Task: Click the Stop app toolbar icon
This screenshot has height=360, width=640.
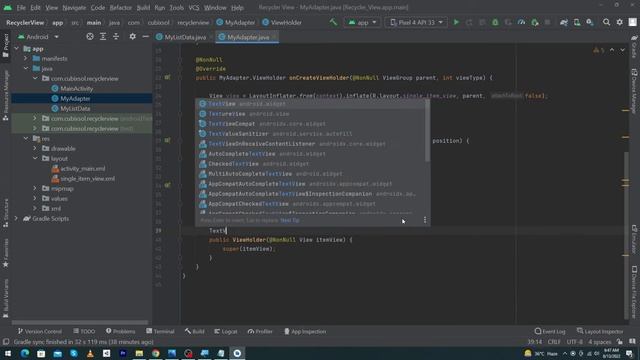Action: [547, 22]
